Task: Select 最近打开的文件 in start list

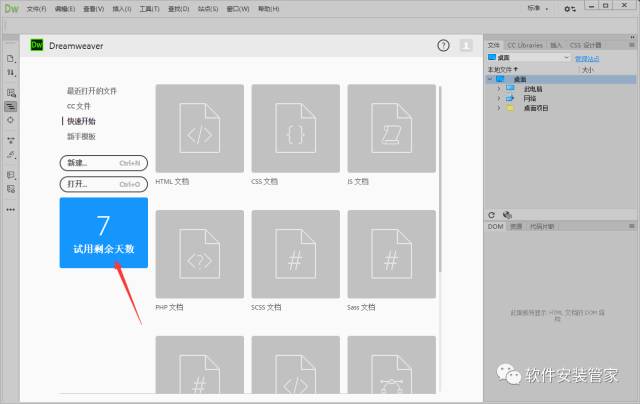Action: click(92, 90)
